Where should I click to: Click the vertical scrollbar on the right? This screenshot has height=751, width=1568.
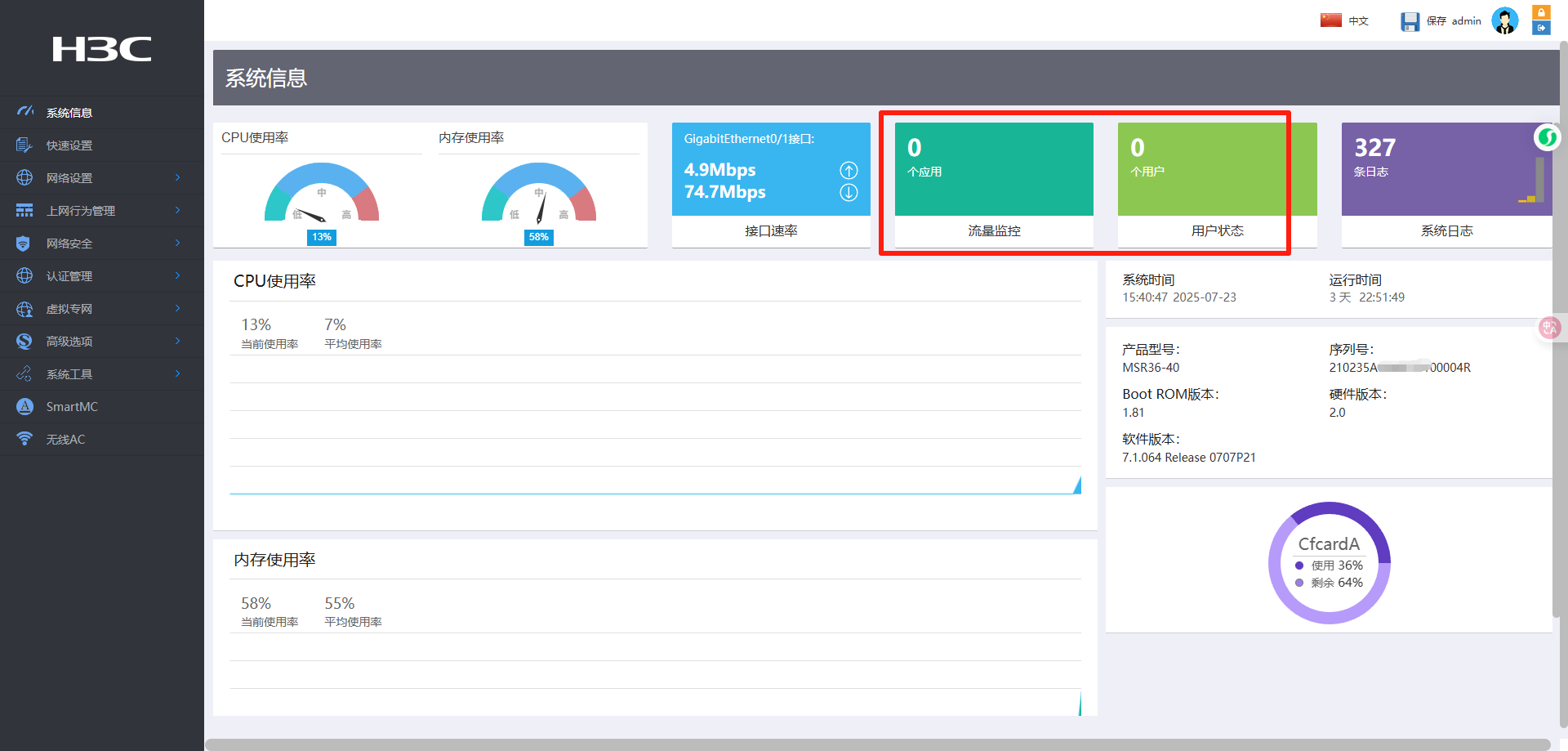(1563, 384)
